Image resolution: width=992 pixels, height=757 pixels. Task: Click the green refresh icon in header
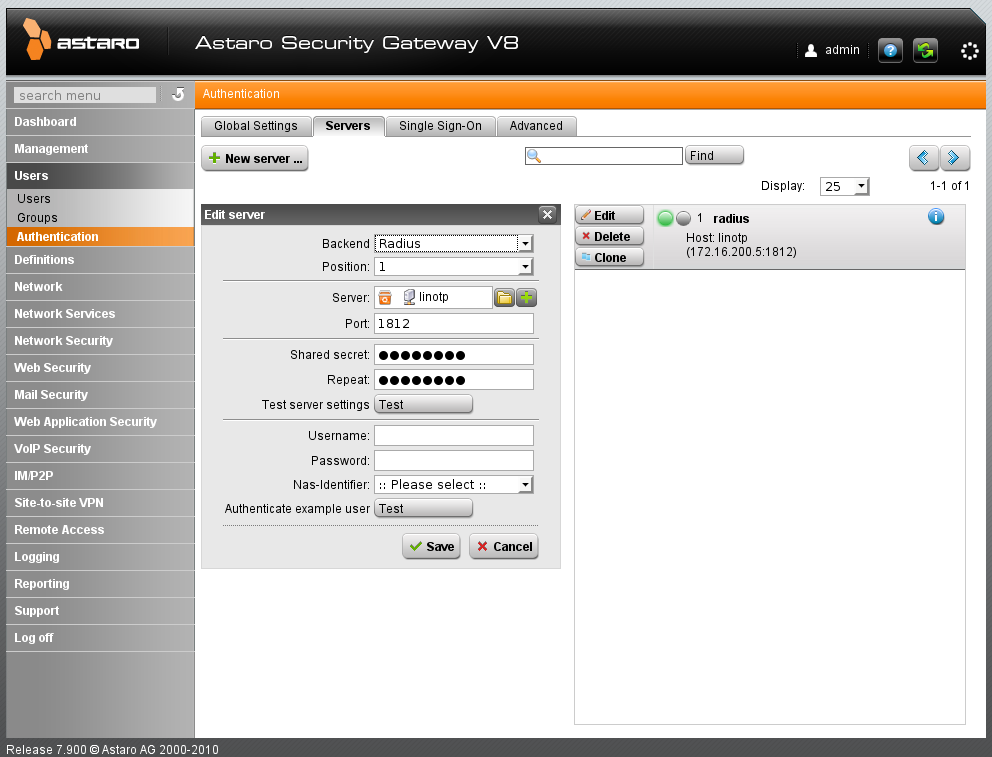(x=925, y=50)
